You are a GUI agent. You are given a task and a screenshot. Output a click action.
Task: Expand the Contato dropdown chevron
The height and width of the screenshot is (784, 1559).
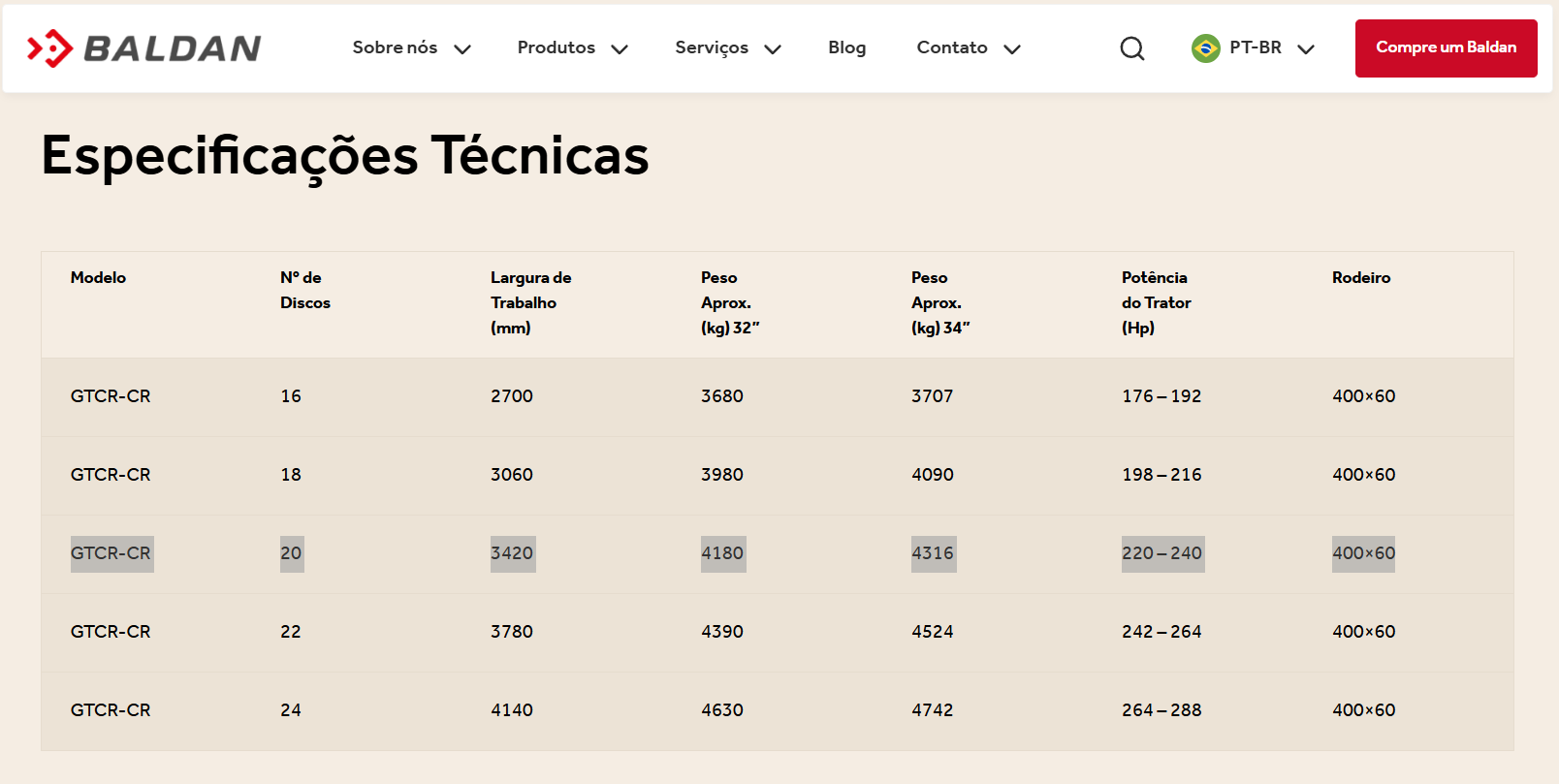point(1012,49)
